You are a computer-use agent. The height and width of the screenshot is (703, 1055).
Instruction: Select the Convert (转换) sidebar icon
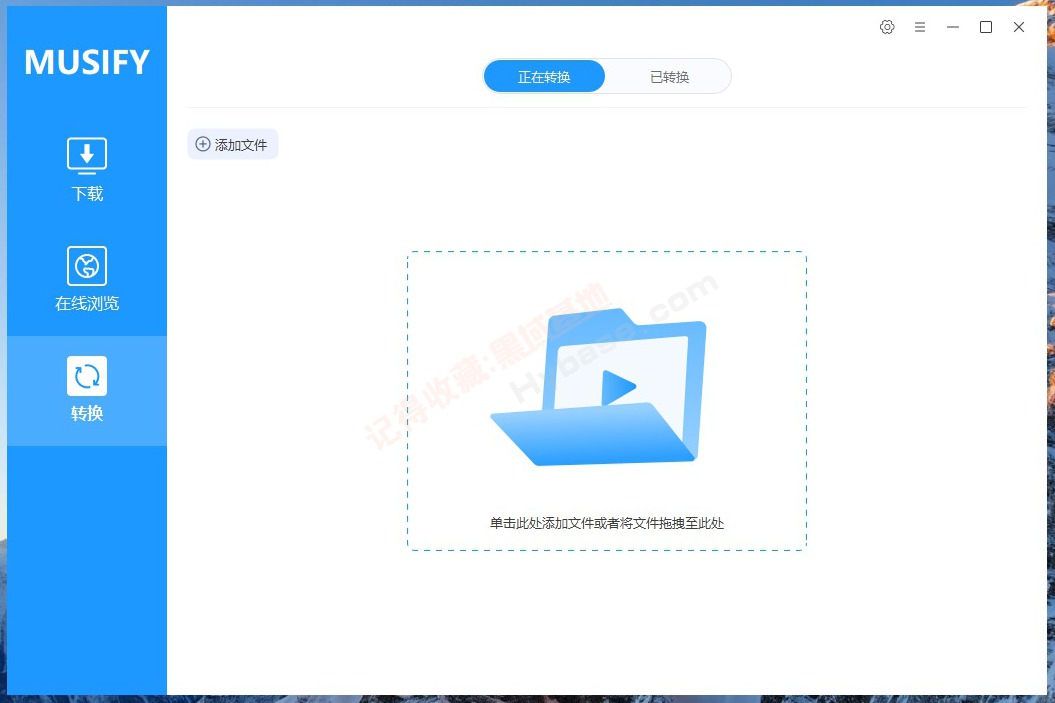pos(86,375)
